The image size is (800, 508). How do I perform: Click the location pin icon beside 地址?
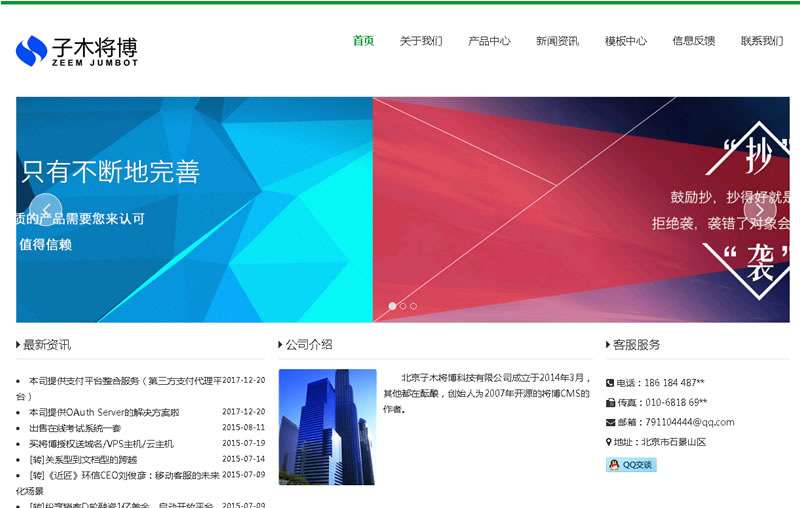[610, 442]
